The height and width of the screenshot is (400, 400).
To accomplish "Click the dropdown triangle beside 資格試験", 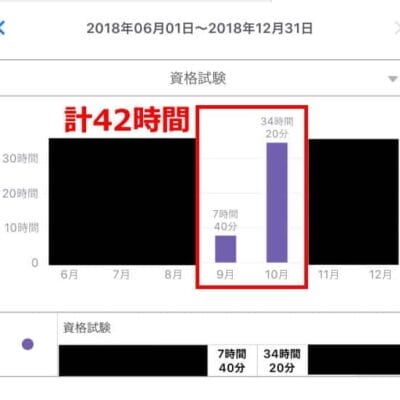I will 393,79.
